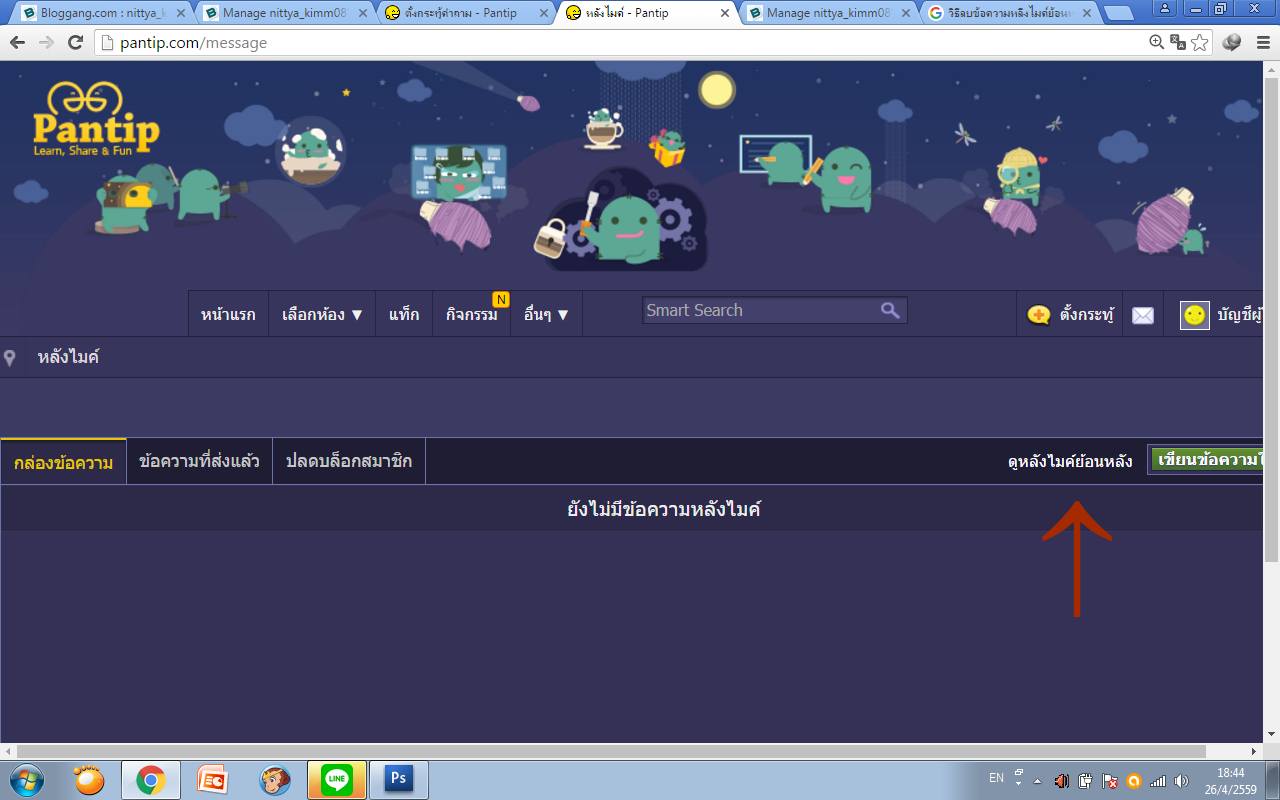
Task: Close the Google search browser tab
Action: (1087, 13)
